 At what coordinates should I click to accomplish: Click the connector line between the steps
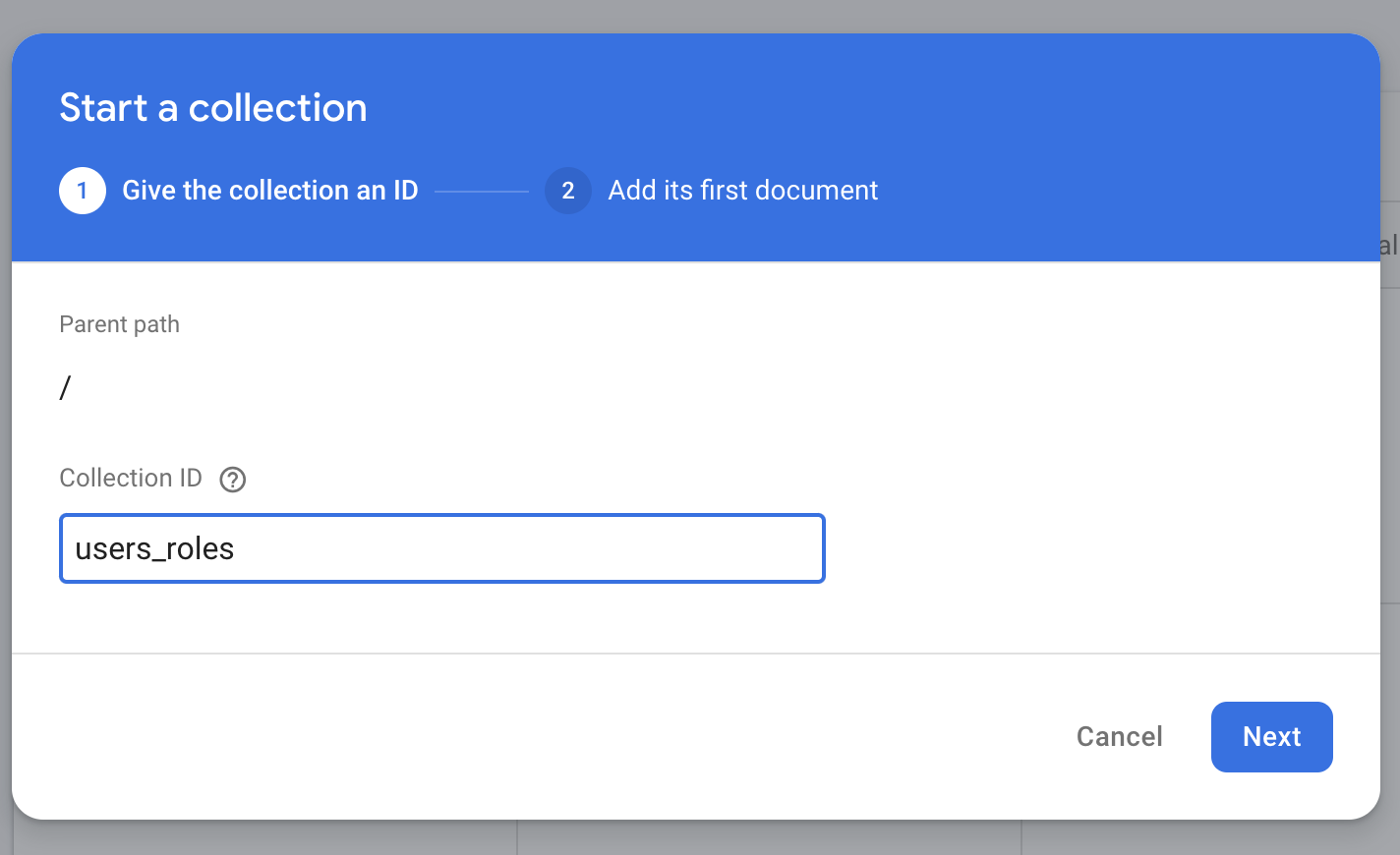[482, 192]
